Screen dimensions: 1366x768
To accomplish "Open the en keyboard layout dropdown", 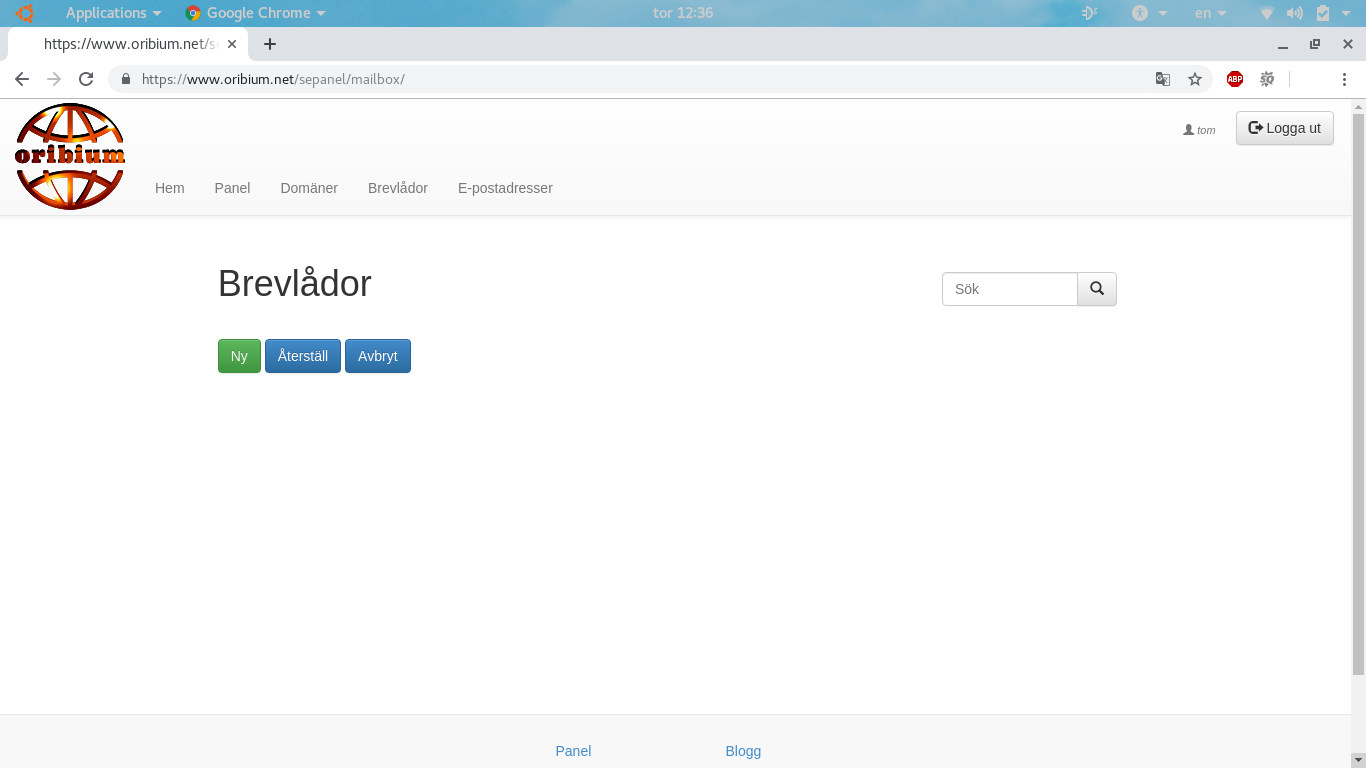I will tap(1210, 13).
